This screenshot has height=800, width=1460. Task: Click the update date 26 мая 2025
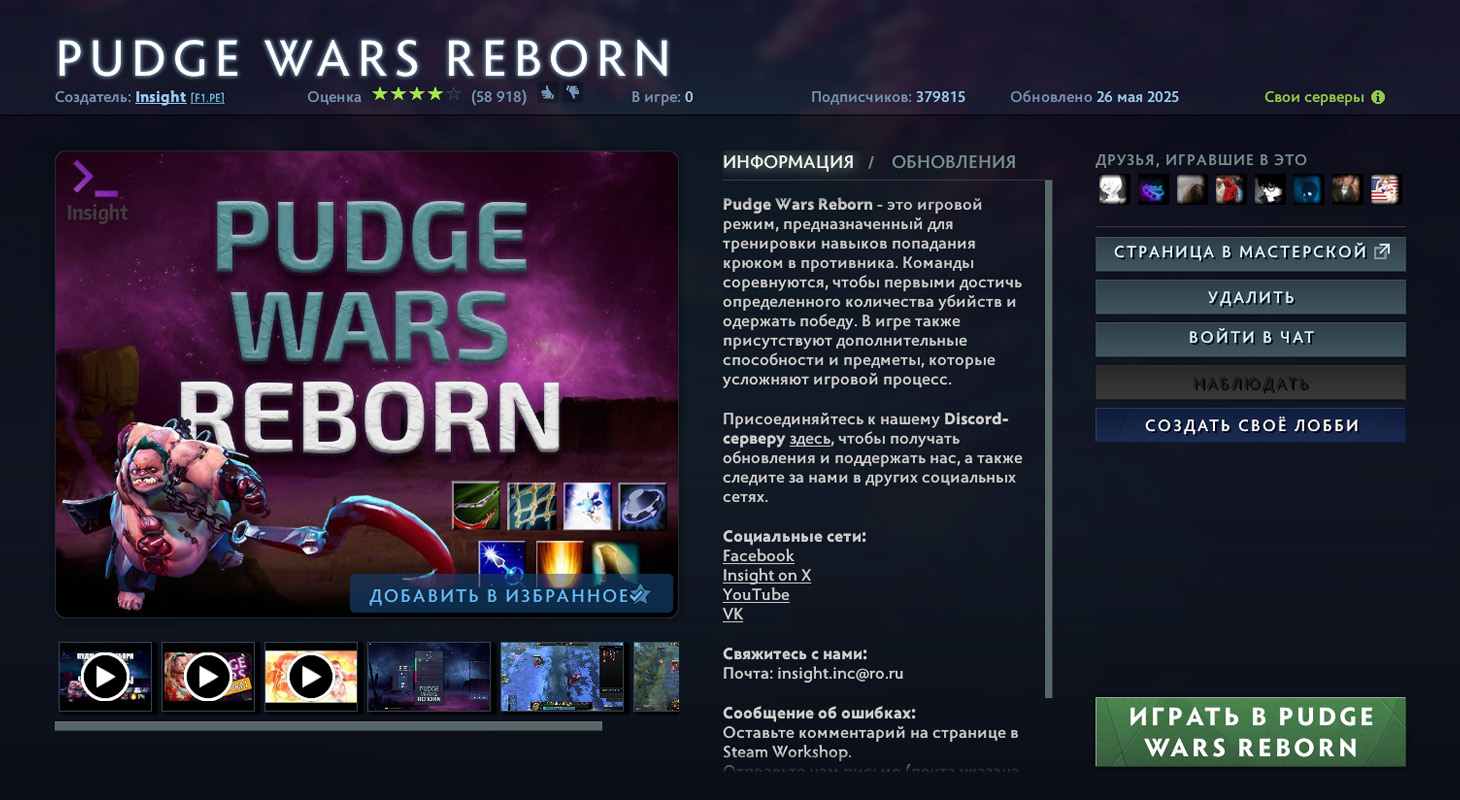[x=1137, y=97]
